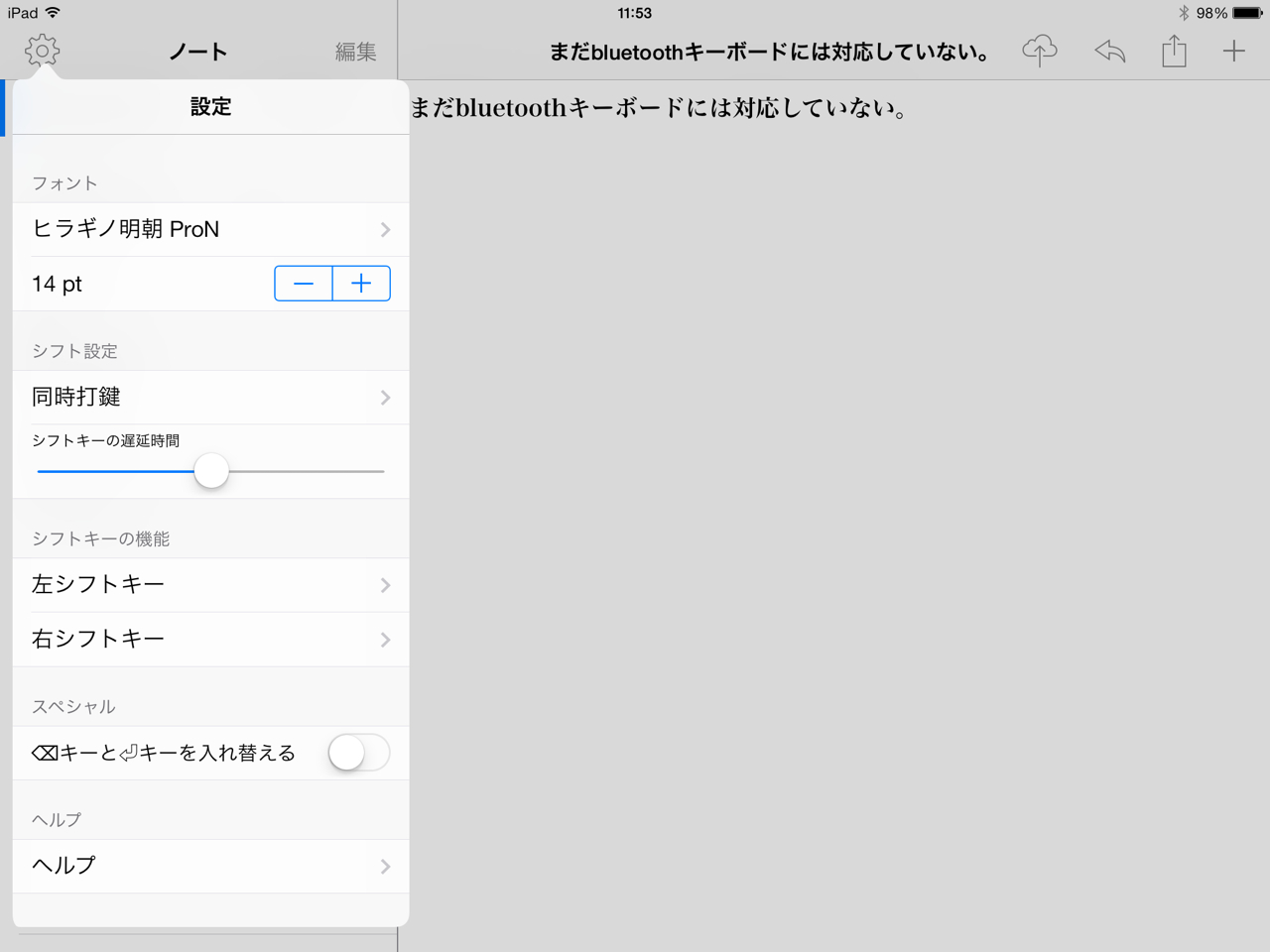Viewport: 1270px width, 952px height.
Task: Open the 同時打鍵 shift setting
Action: click(210, 398)
